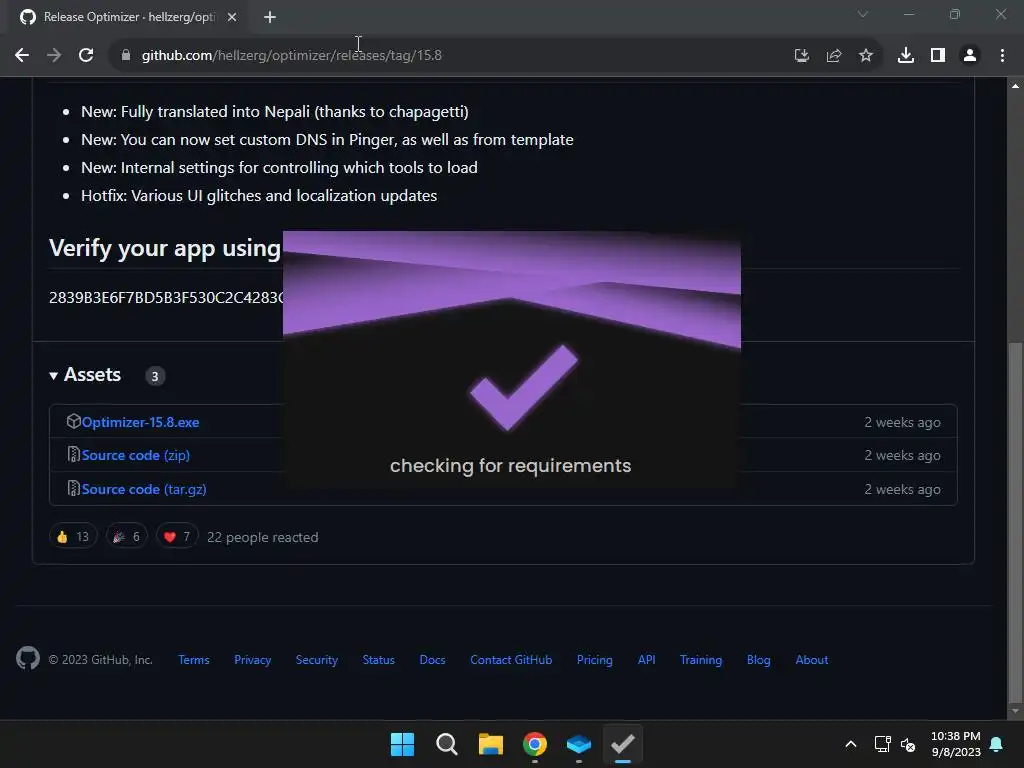Open the Training footer link
Image resolution: width=1024 pixels, height=768 pixels.
click(x=701, y=660)
